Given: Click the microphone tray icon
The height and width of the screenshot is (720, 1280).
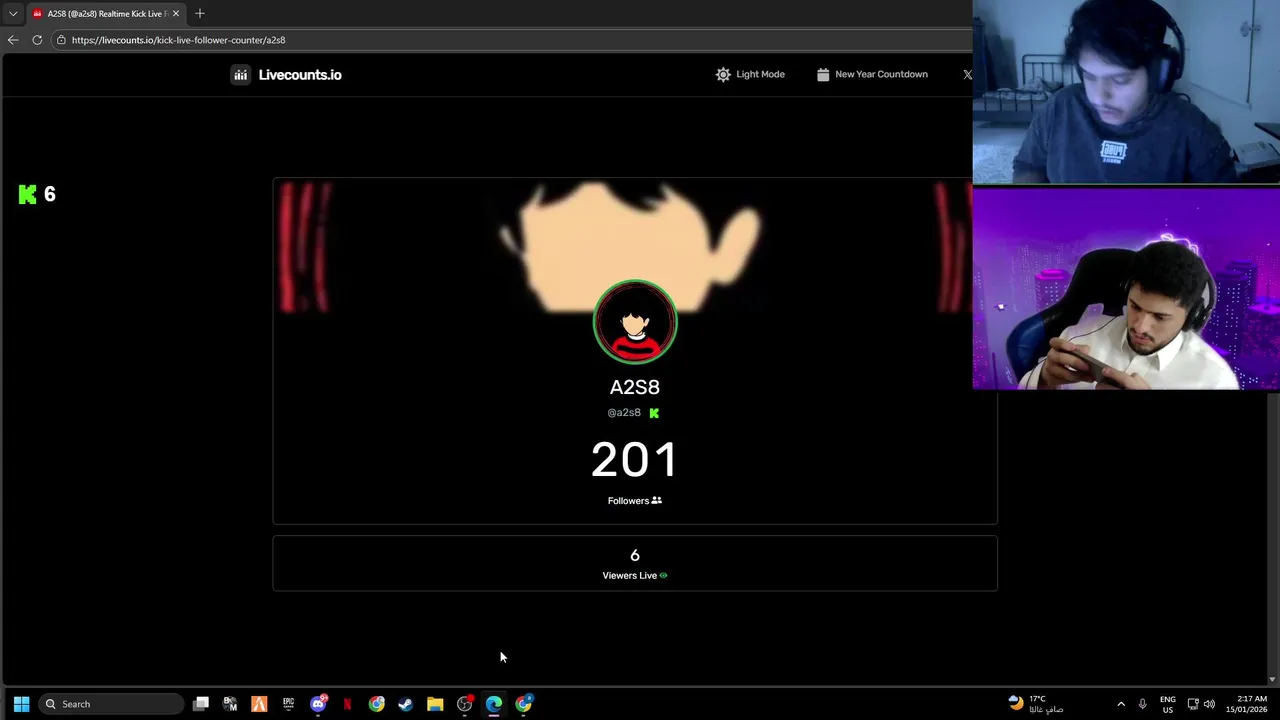Looking at the screenshot, I should pyautogui.click(x=1142, y=704).
